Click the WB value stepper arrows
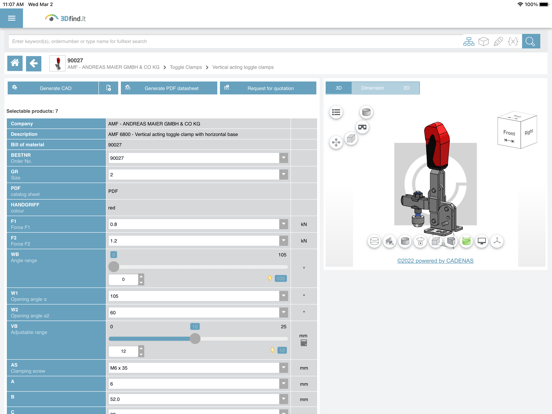 click(141, 280)
